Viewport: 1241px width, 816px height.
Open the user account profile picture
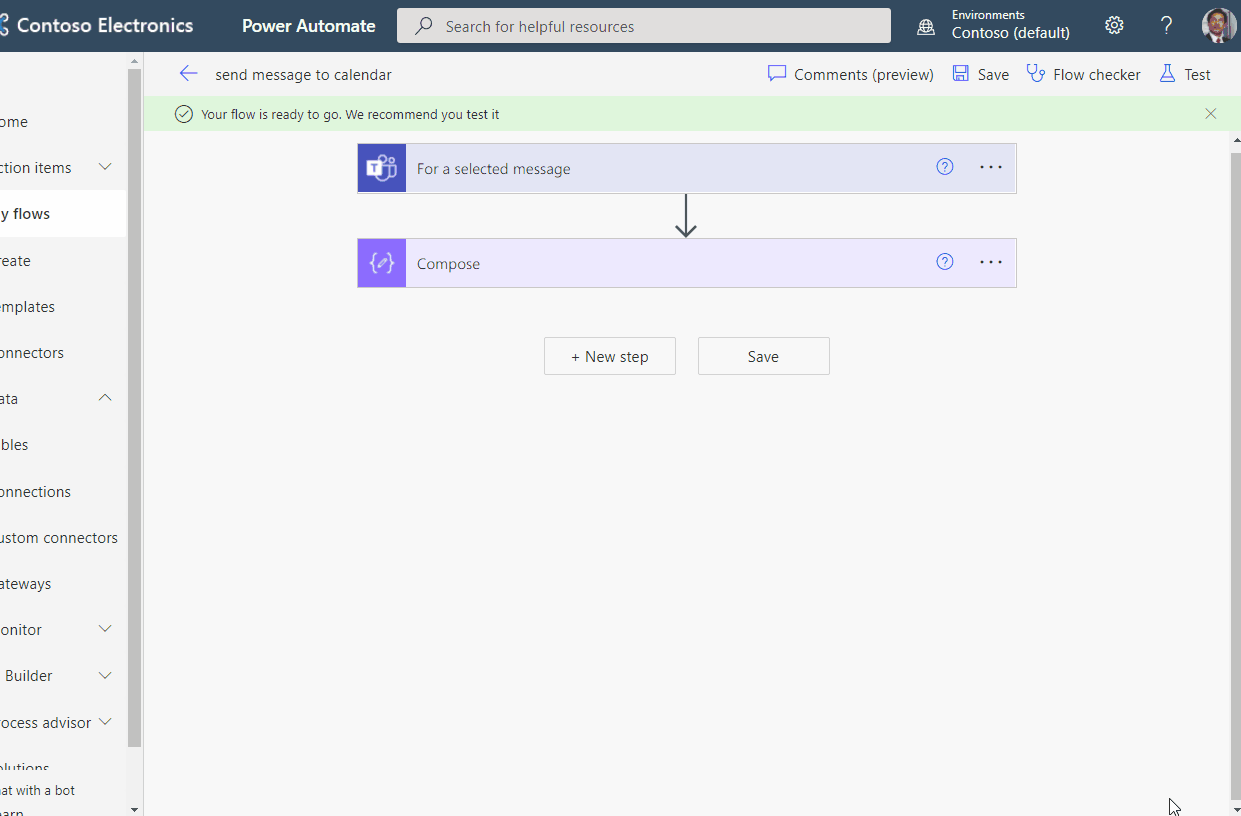[1219, 26]
